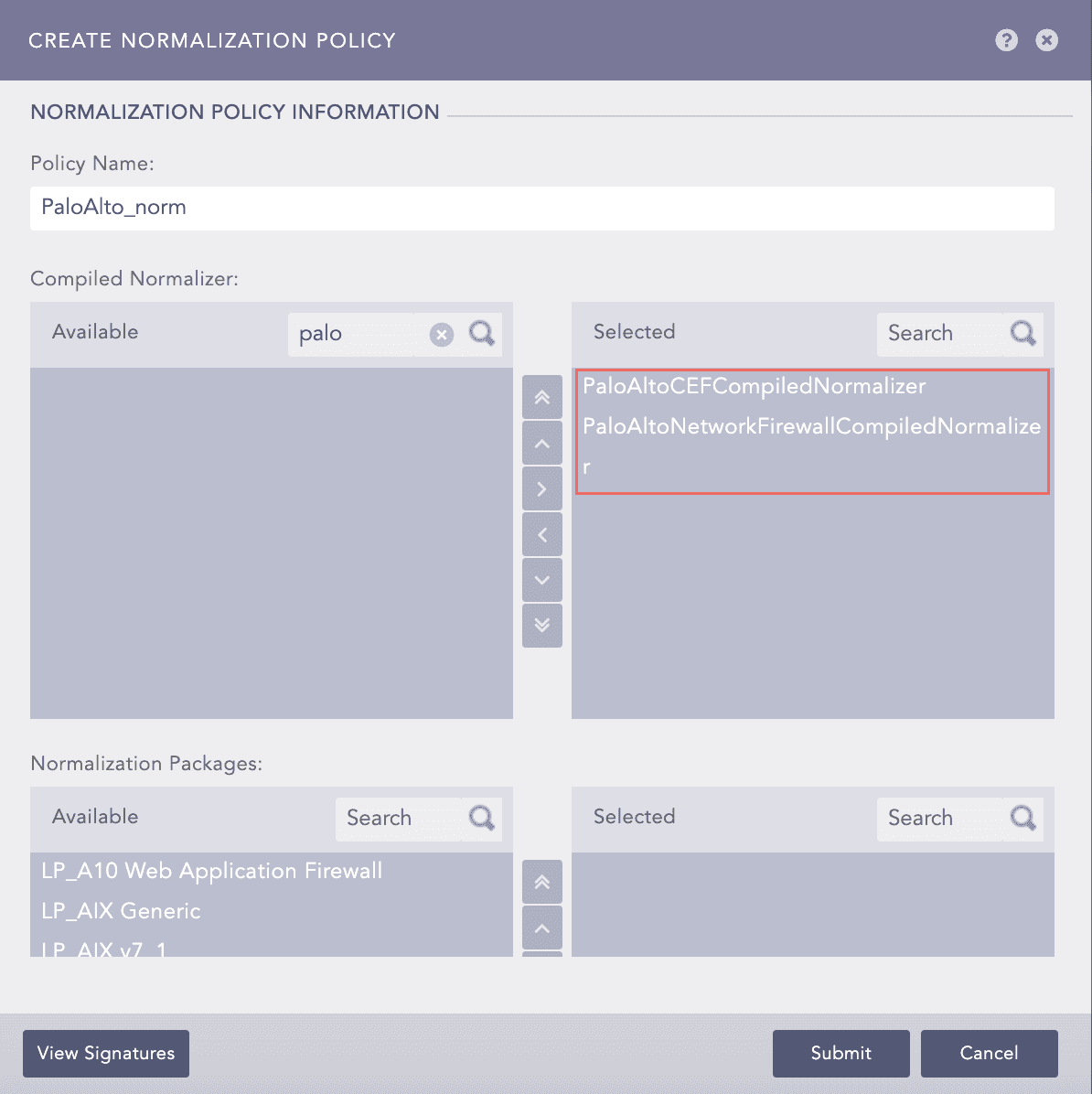Select PaloAltoCEFCompiledNormalizer in Selected list
1092x1094 pixels.
click(x=754, y=386)
